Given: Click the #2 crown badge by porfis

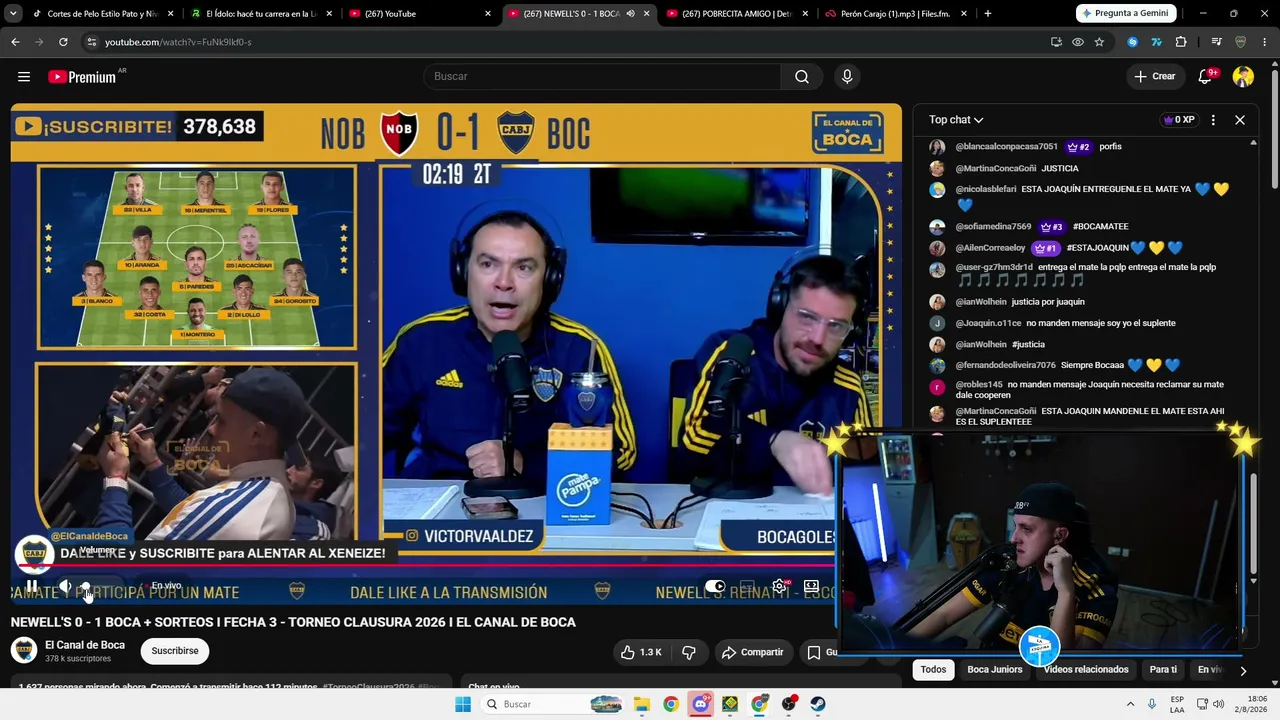Looking at the screenshot, I should click(x=1079, y=147).
